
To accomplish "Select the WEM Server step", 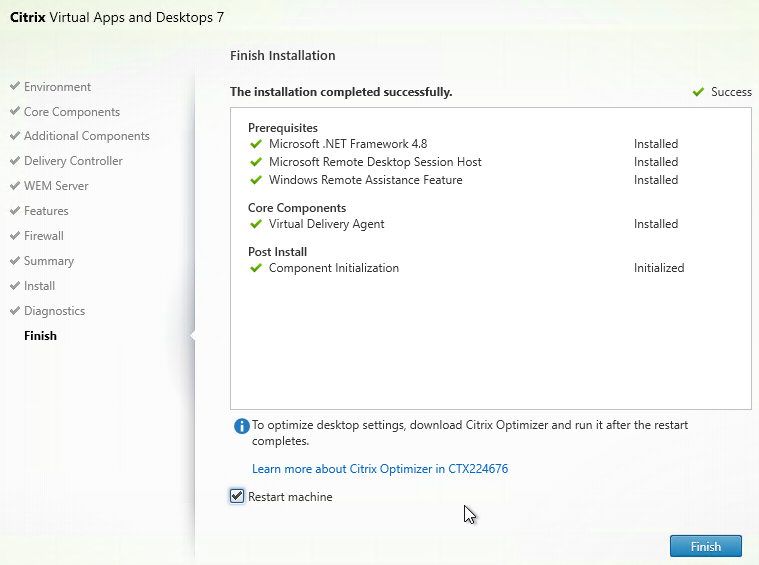I will (x=56, y=186).
